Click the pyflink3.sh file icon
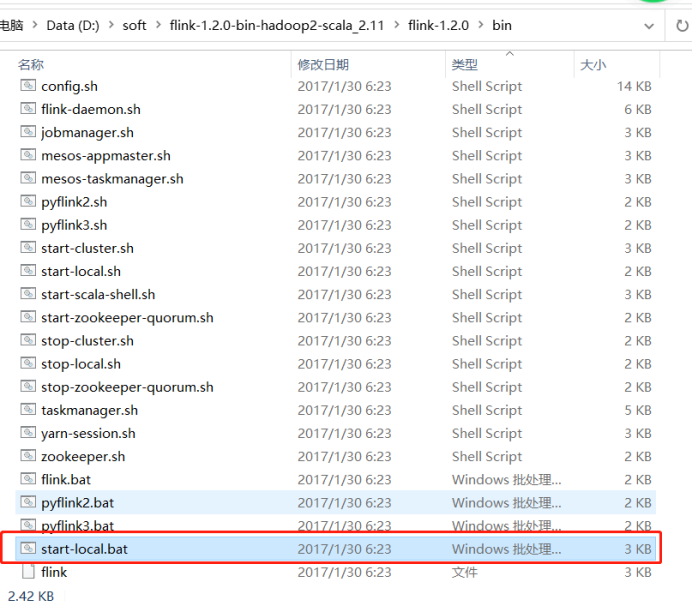 (x=28, y=224)
